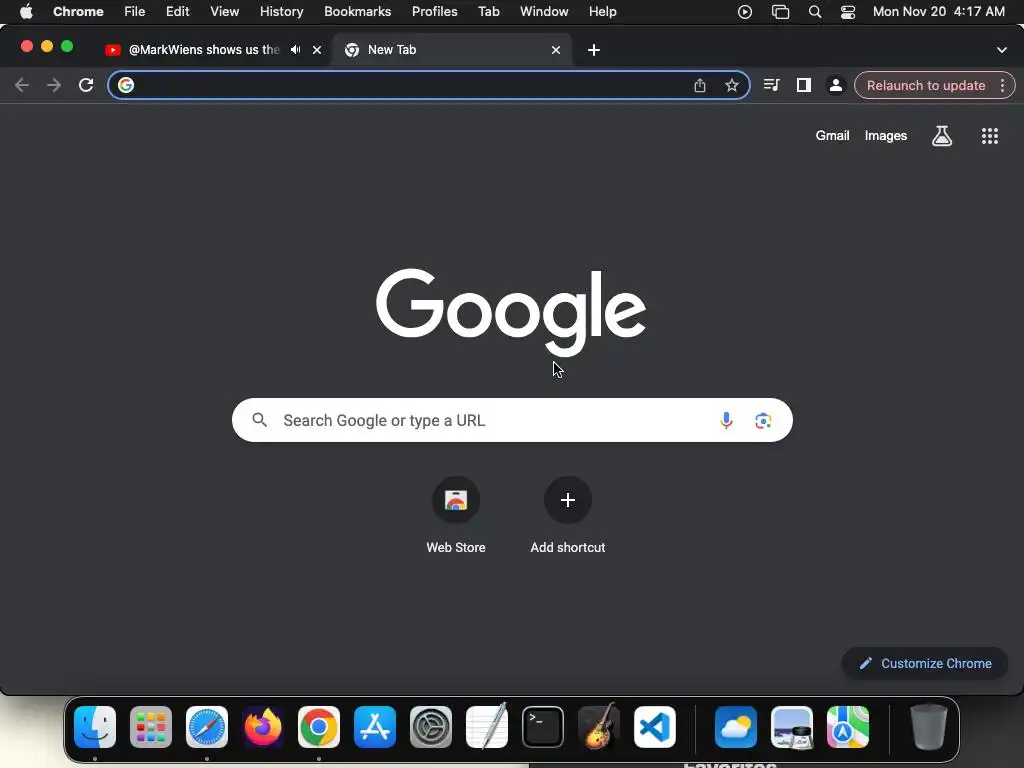Viewport: 1024px width, 768px height.
Task: Open the View menu
Action: point(224,12)
